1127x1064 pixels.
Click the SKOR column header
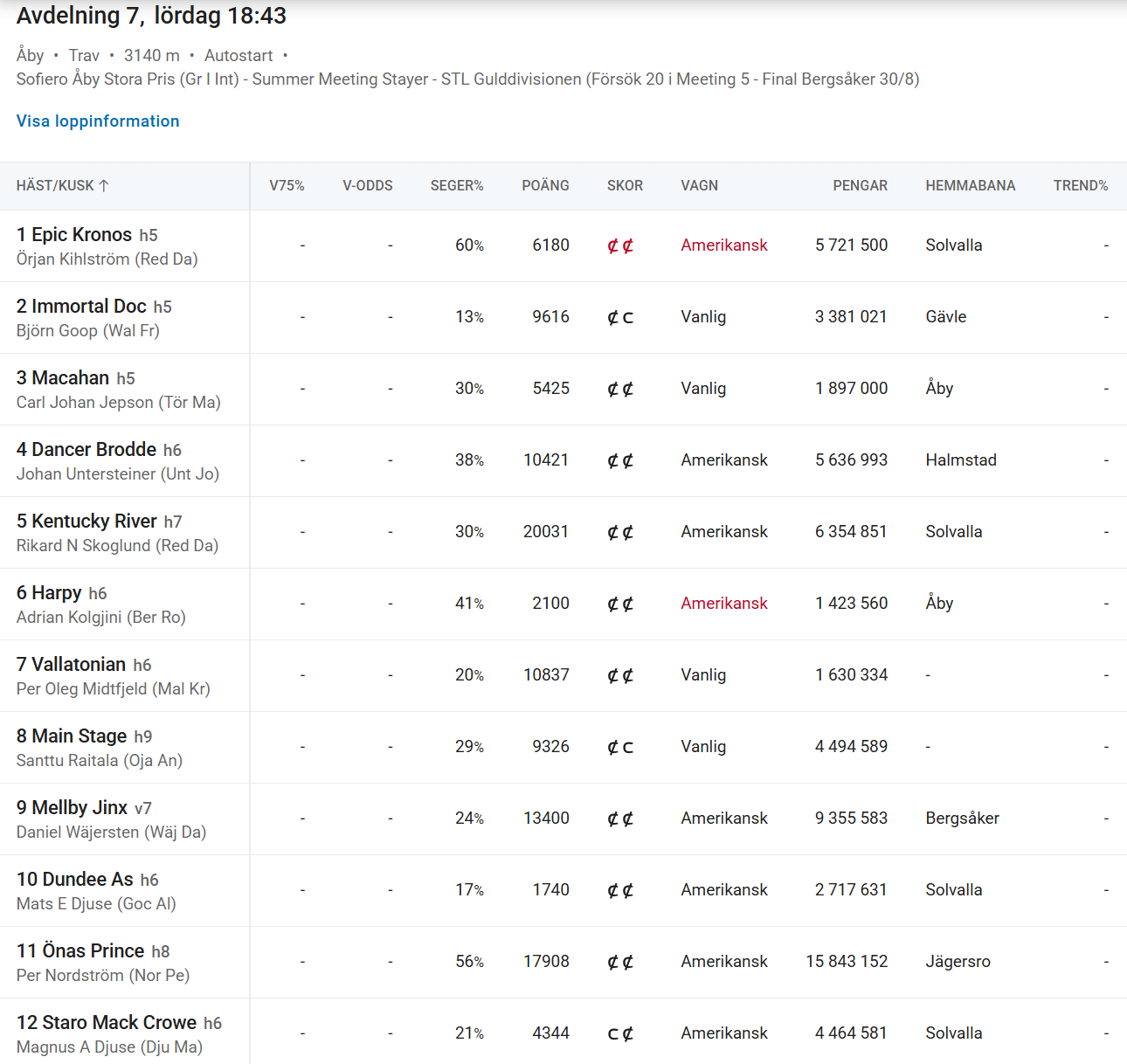pos(625,185)
